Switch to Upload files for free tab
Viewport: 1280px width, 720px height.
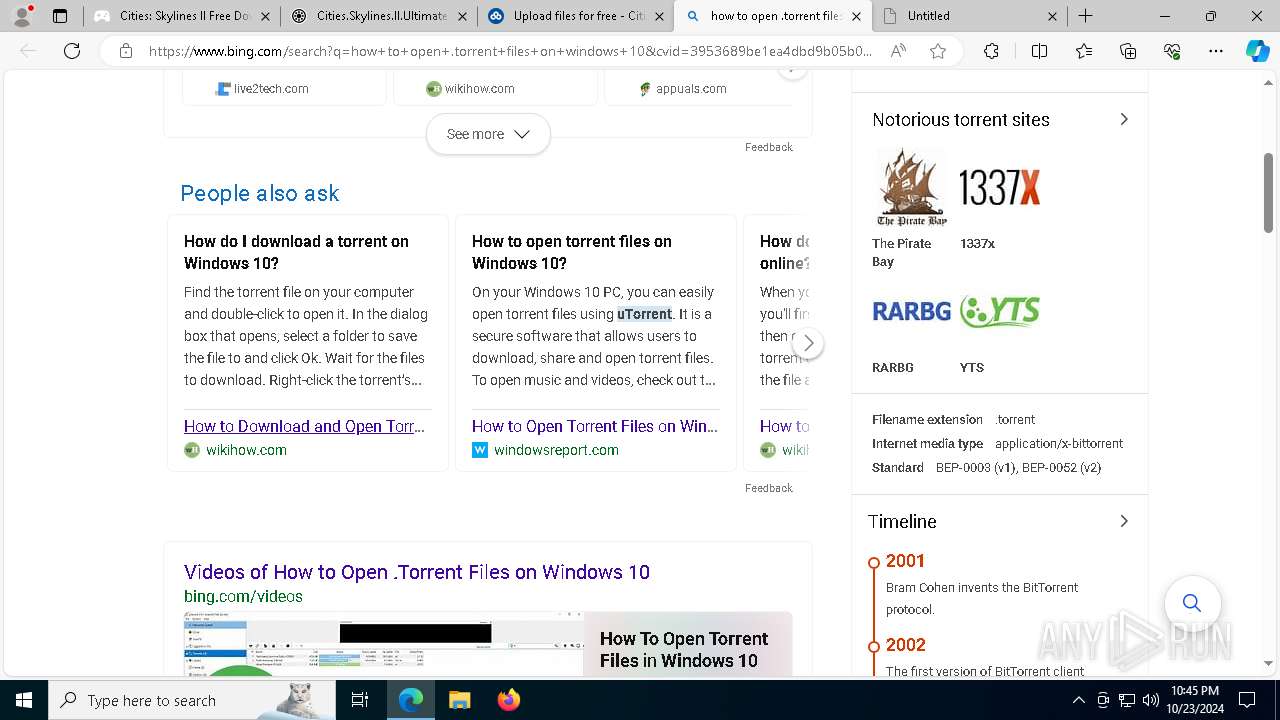(575, 16)
